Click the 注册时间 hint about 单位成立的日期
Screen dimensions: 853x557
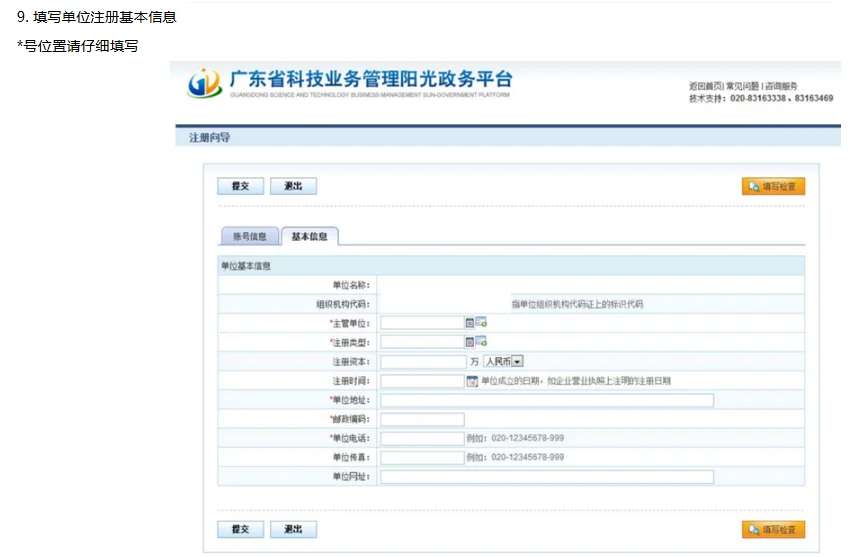click(x=576, y=381)
